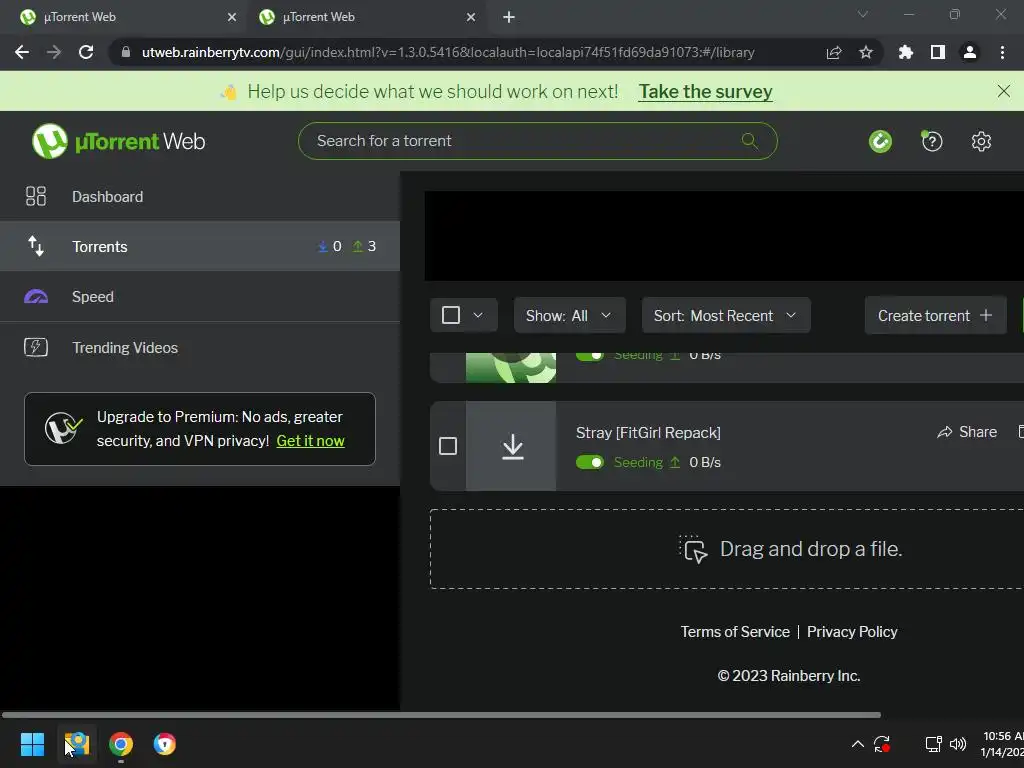Image resolution: width=1024 pixels, height=768 pixels.
Task: Click the network icon in system tray
Action: pos(933,744)
